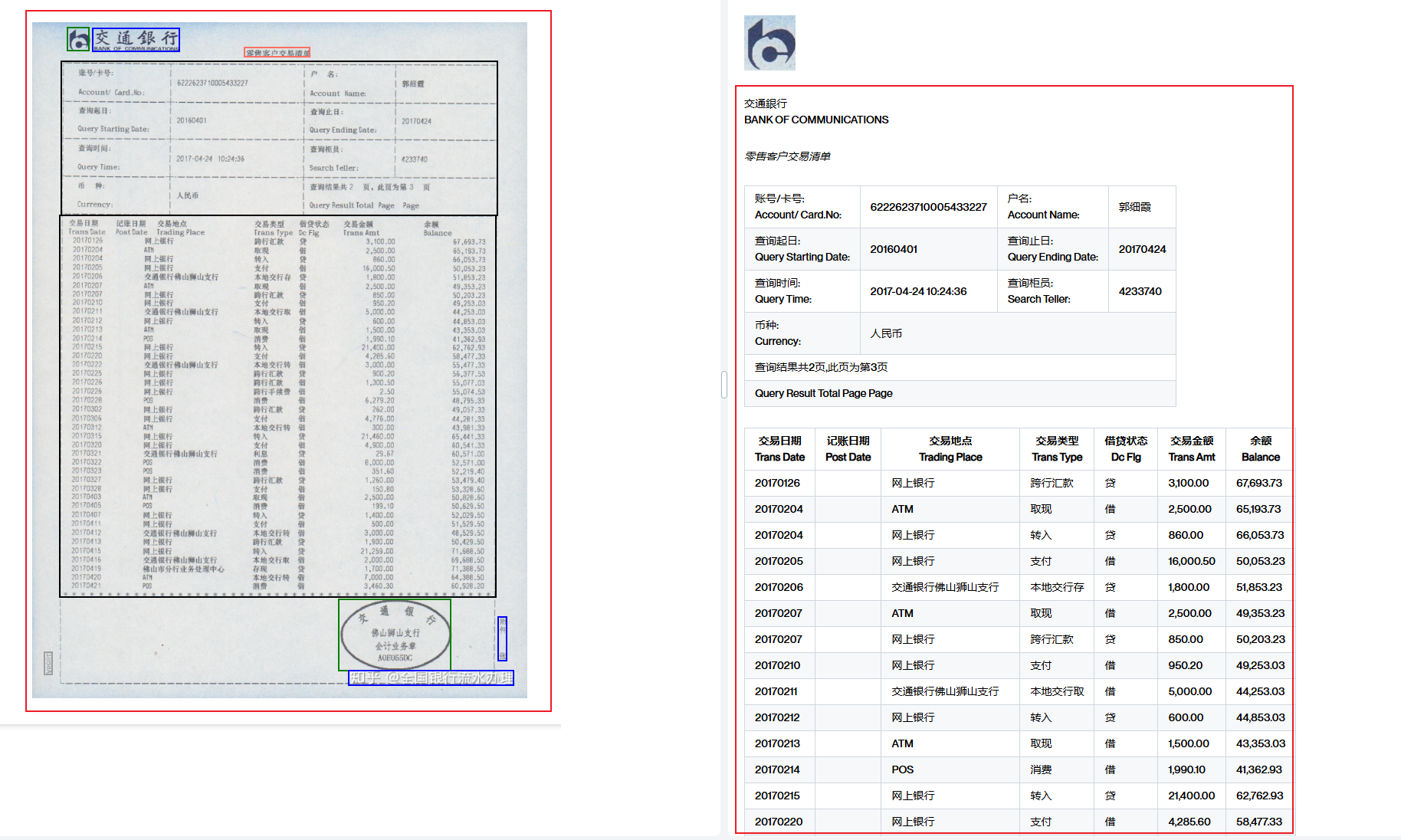Click the pane divider handle between the panels
This screenshot has width=1401, height=840.
pyautogui.click(x=724, y=385)
